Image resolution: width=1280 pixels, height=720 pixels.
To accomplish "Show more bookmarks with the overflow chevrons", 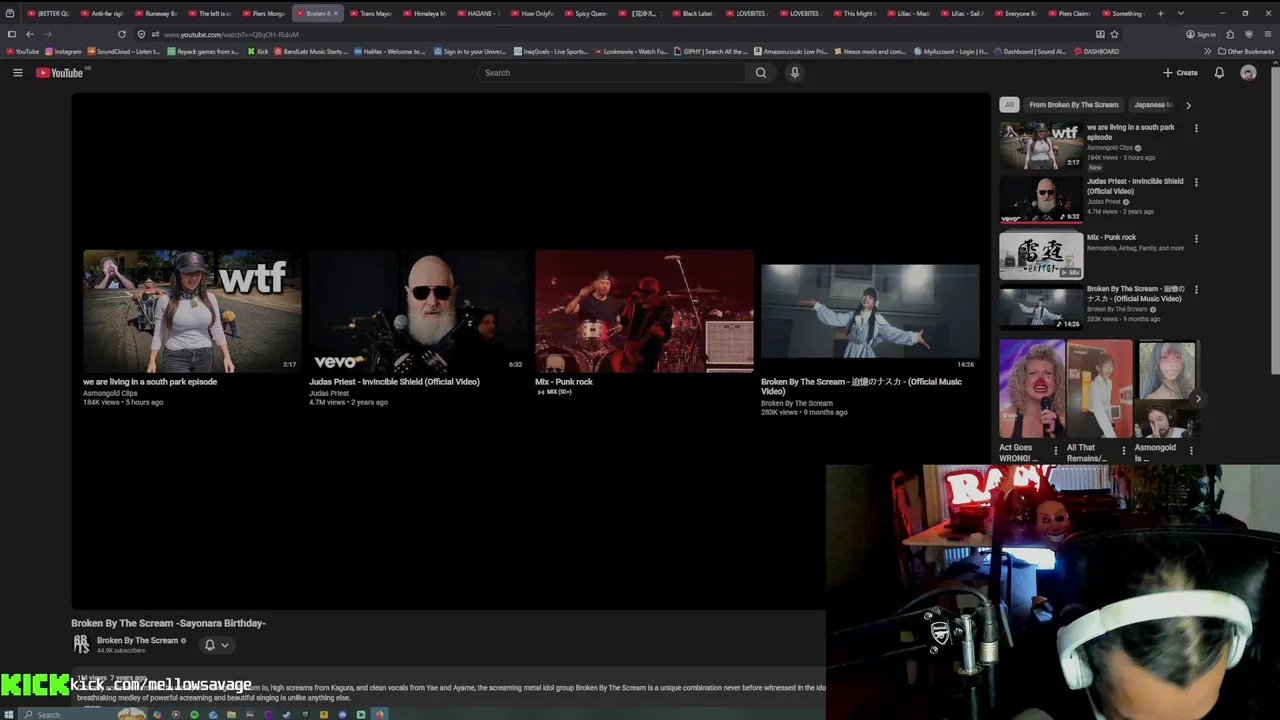I will tap(1207, 51).
